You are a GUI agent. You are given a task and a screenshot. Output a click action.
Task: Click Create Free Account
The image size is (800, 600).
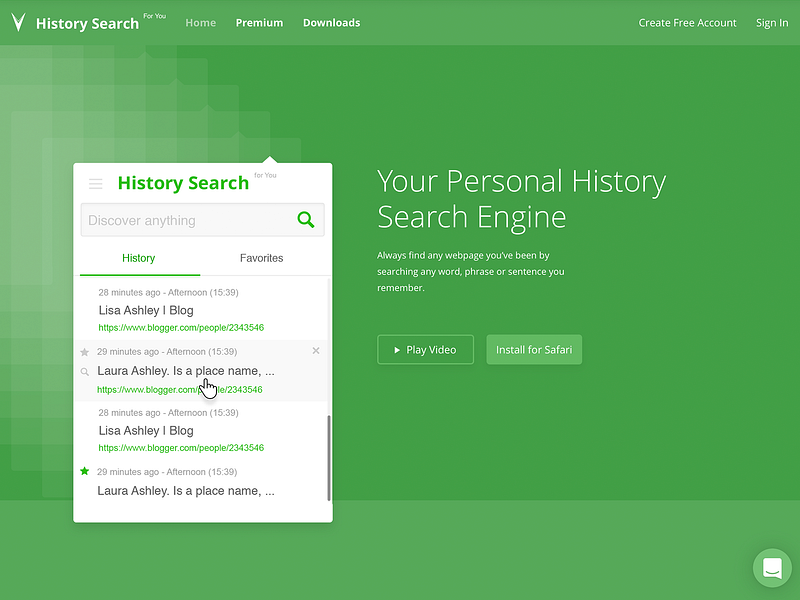point(687,22)
